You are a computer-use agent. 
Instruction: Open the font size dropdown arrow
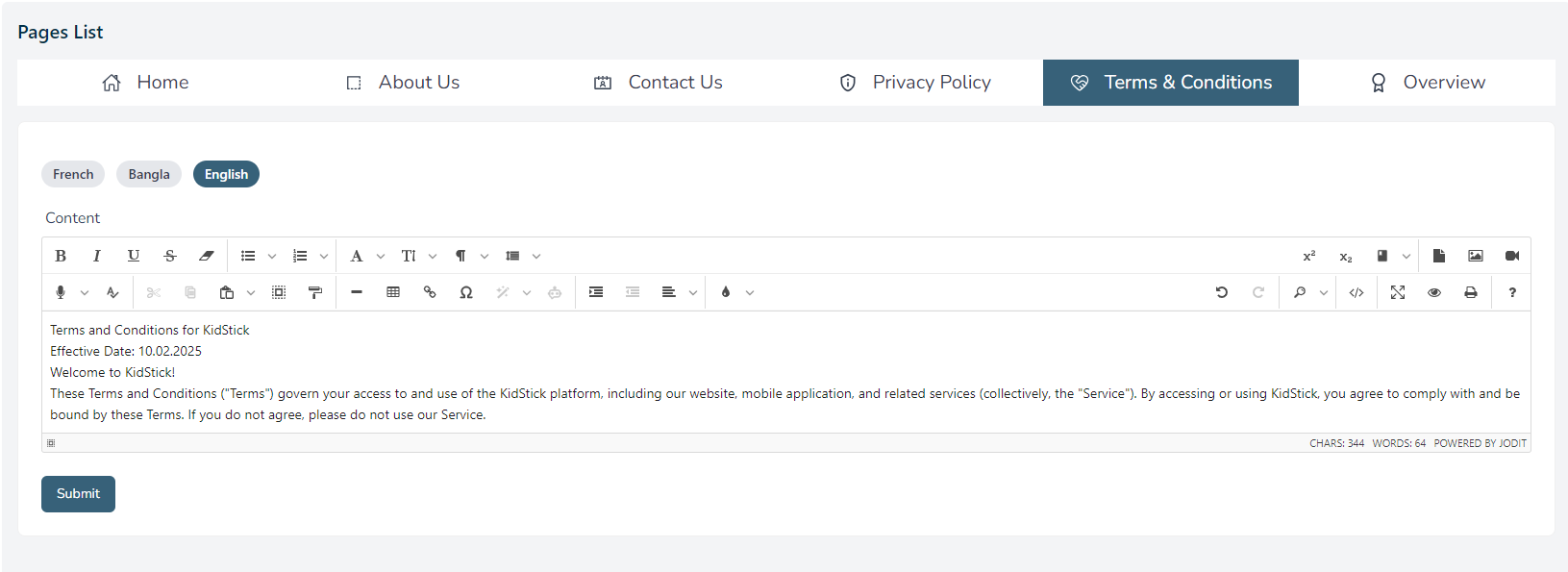click(x=433, y=256)
